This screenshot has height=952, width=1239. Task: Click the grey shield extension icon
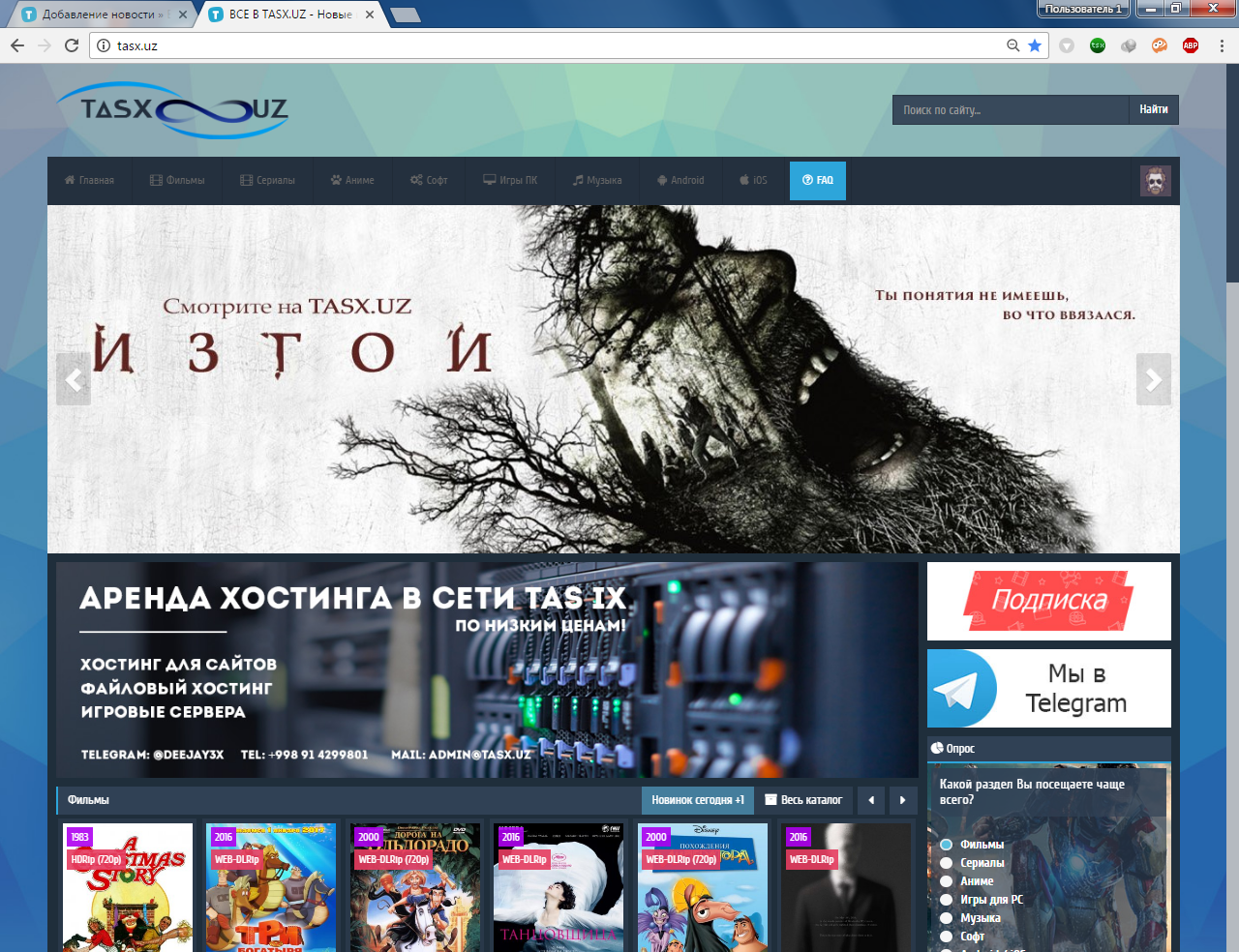1067,45
